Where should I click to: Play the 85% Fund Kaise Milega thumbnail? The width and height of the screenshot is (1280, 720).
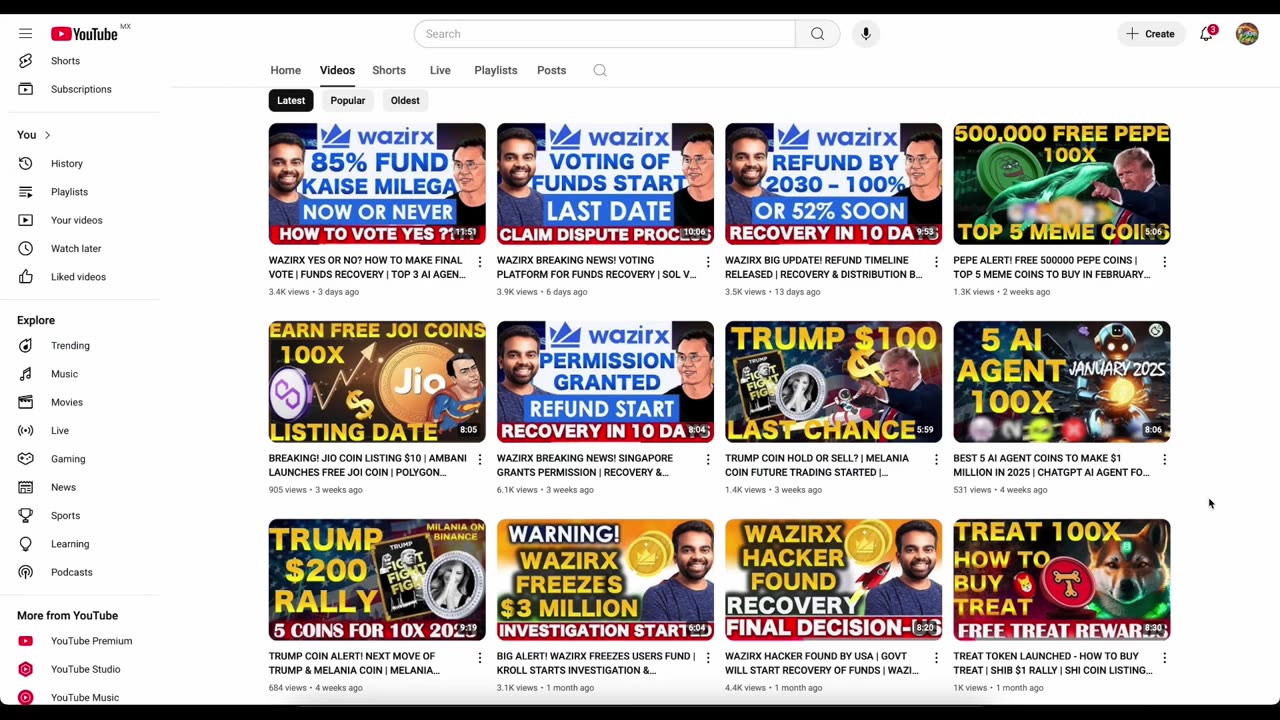pyautogui.click(x=377, y=184)
